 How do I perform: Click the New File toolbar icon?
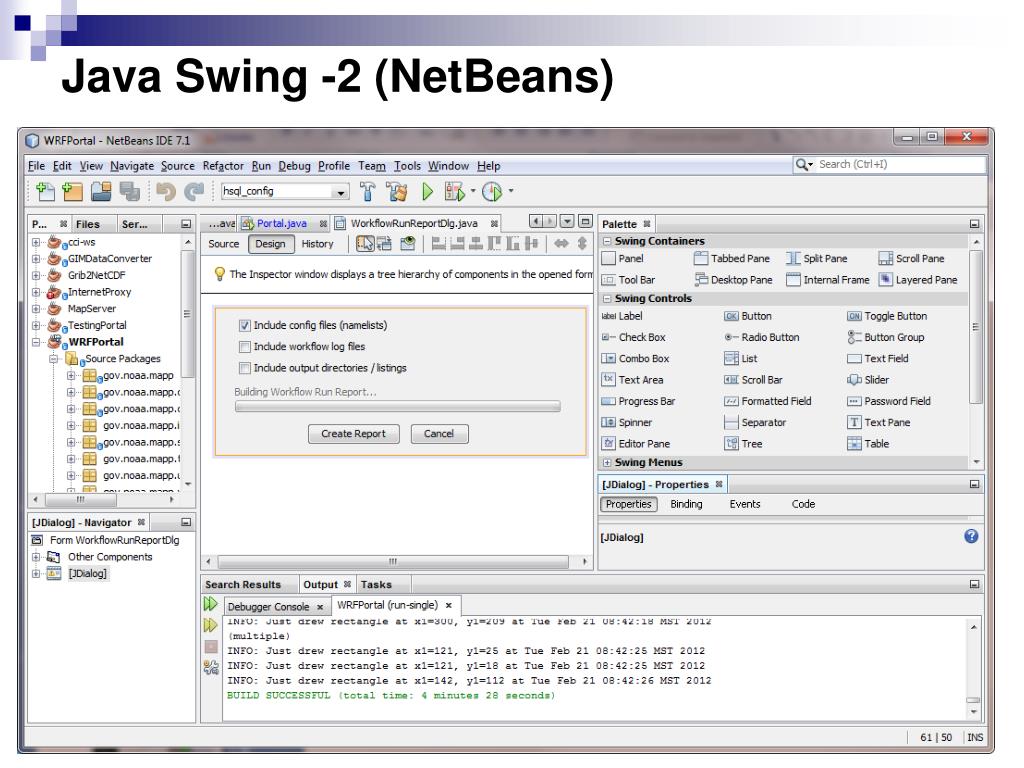tap(45, 191)
